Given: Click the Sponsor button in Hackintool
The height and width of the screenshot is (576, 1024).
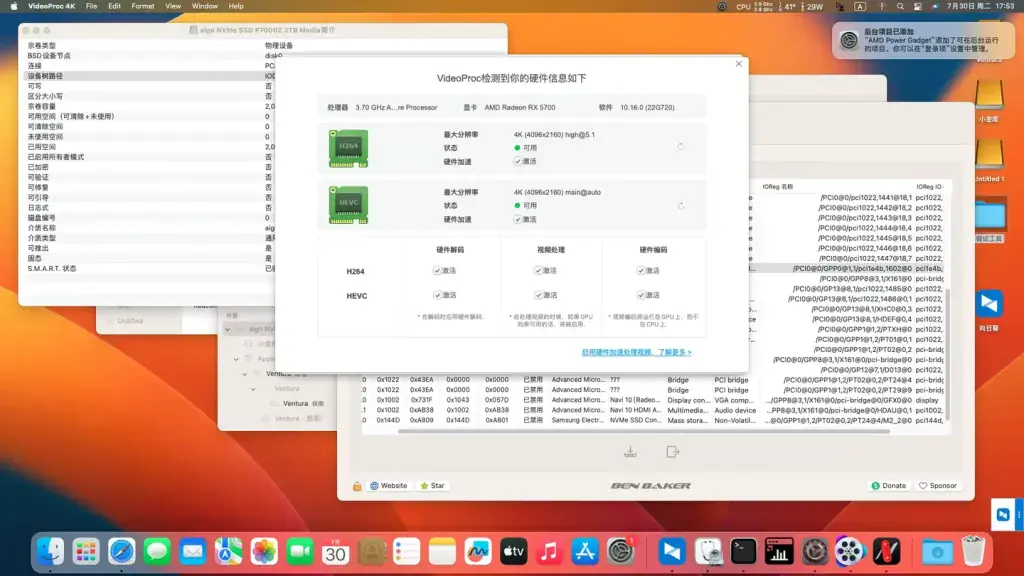Looking at the screenshot, I should coord(938,486).
